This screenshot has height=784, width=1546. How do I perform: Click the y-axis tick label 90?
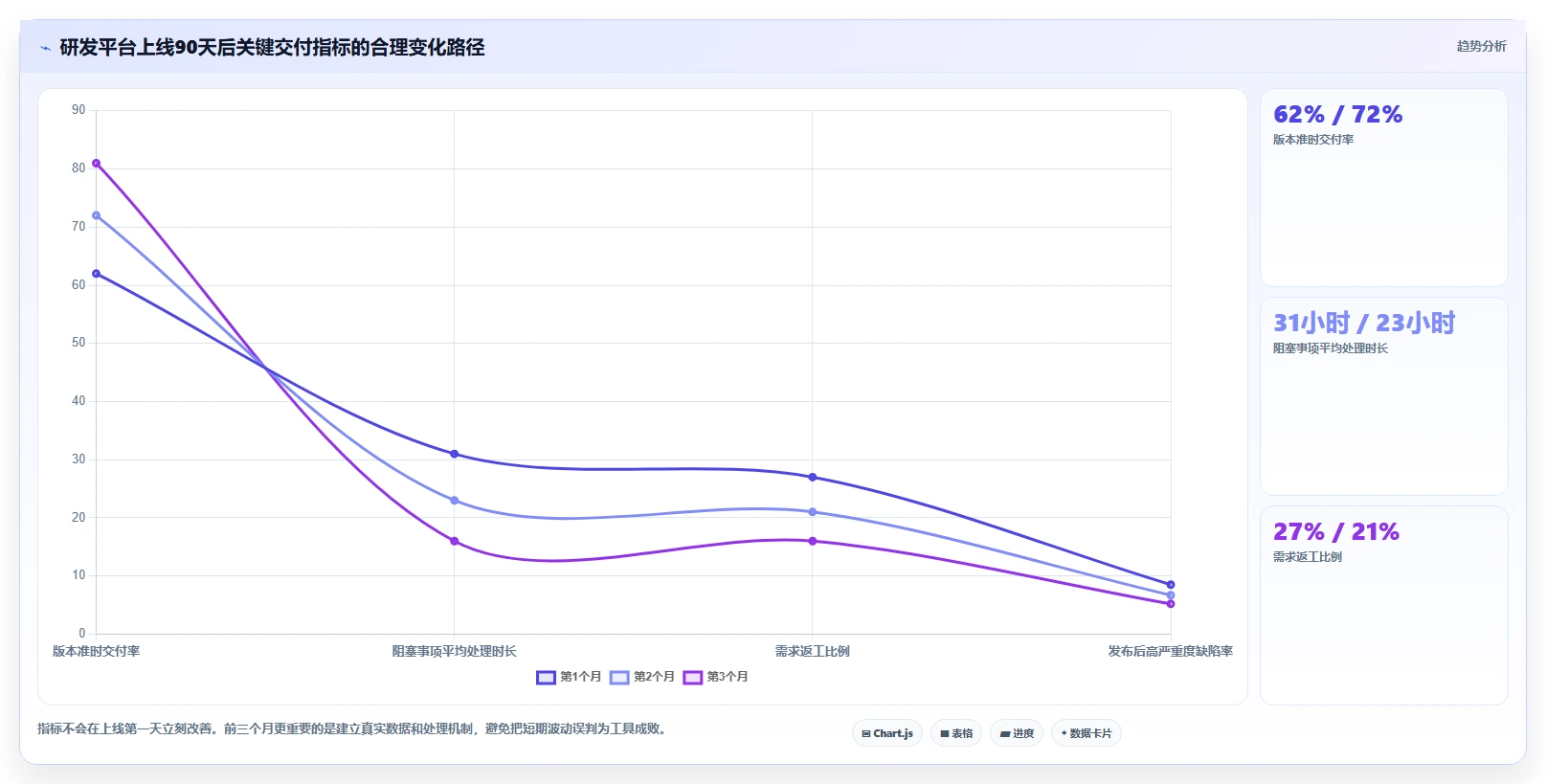pyautogui.click(x=78, y=110)
